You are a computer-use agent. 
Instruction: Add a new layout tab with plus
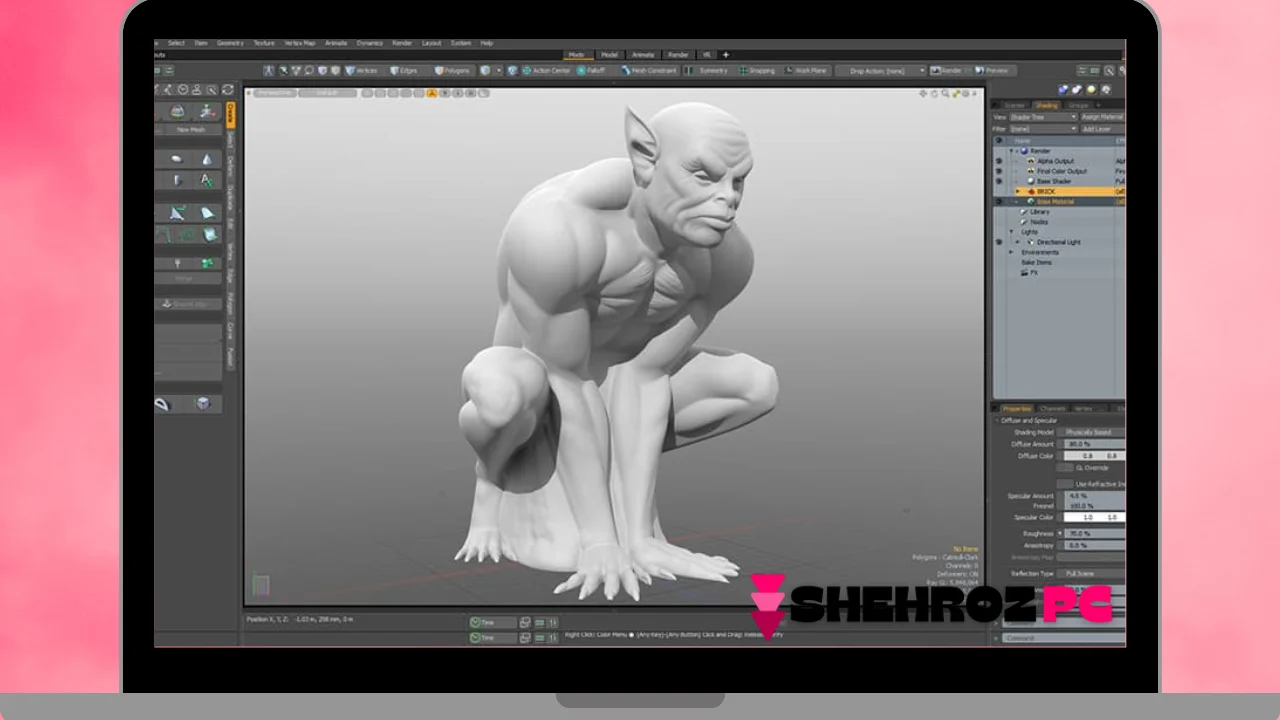(726, 55)
